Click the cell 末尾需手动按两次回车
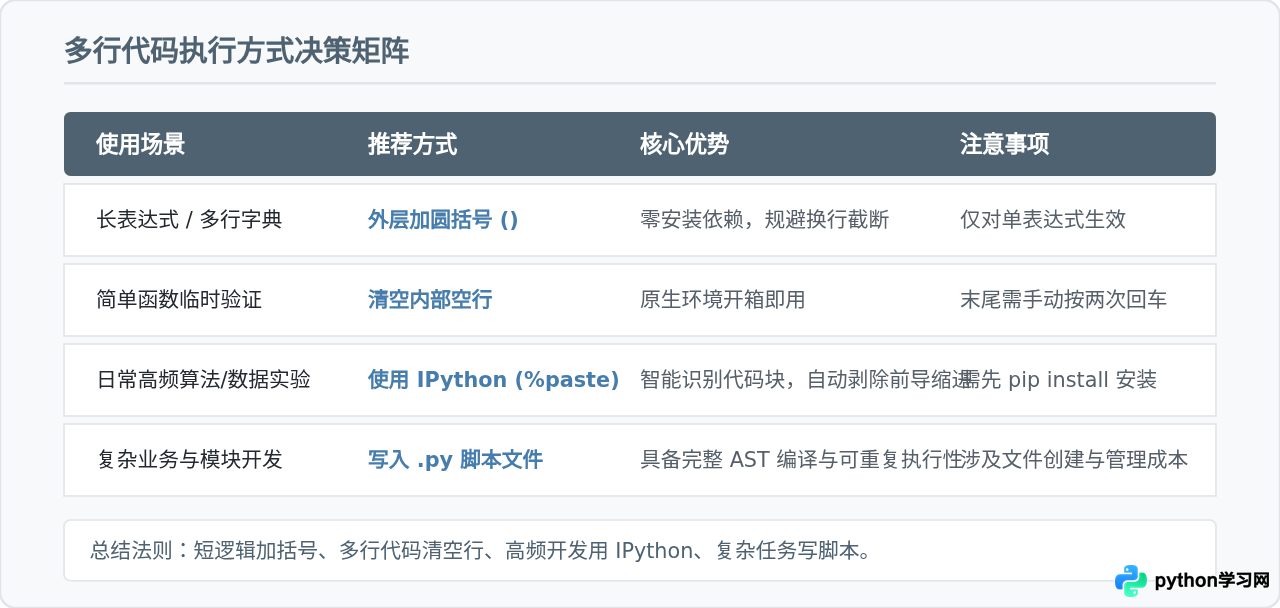Screen dimensions: 1280x608 [x=1064, y=299]
